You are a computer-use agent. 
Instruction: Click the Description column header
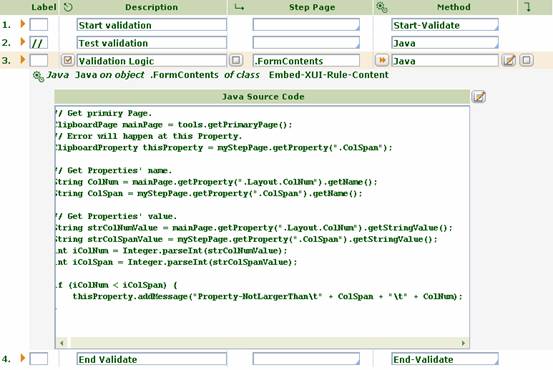[151, 7]
